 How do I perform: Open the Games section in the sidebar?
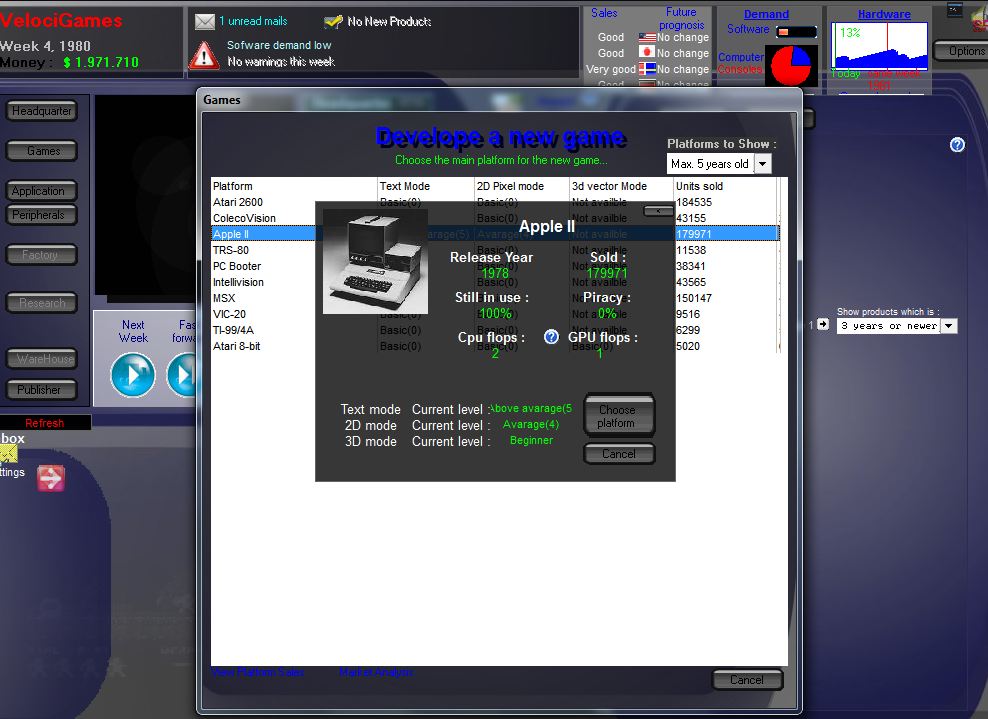(42, 151)
